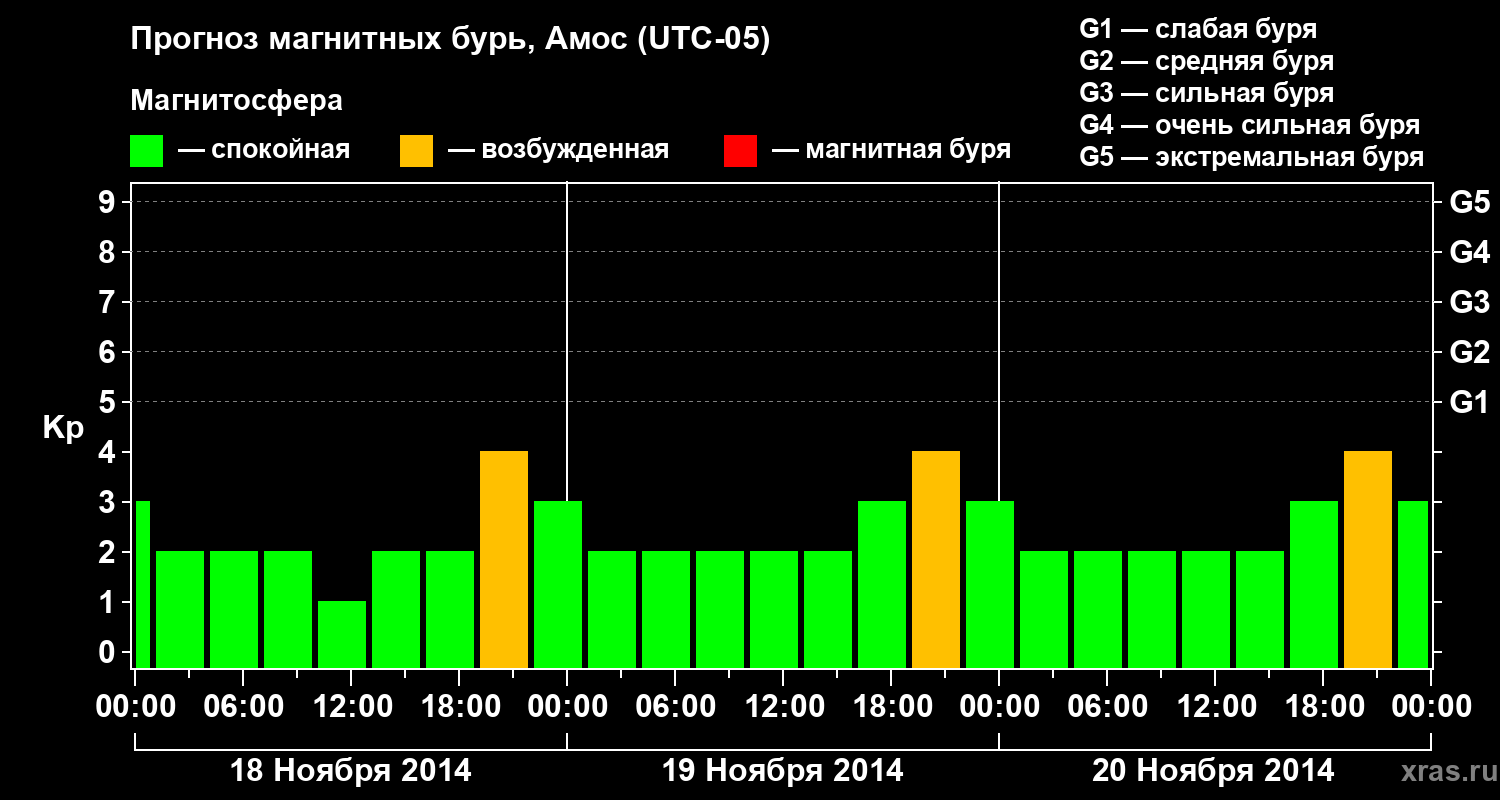Click the G4 label on the right axis
Image resolution: width=1500 pixels, height=800 pixels.
pos(1469,252)
